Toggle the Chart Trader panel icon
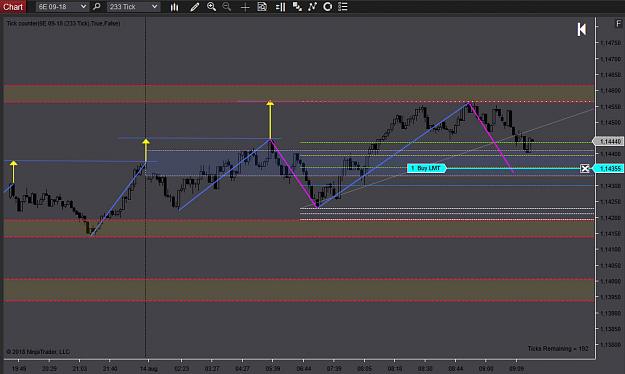Image resolution: width=625 pixels, height=374 pixels. pos(280,7)
